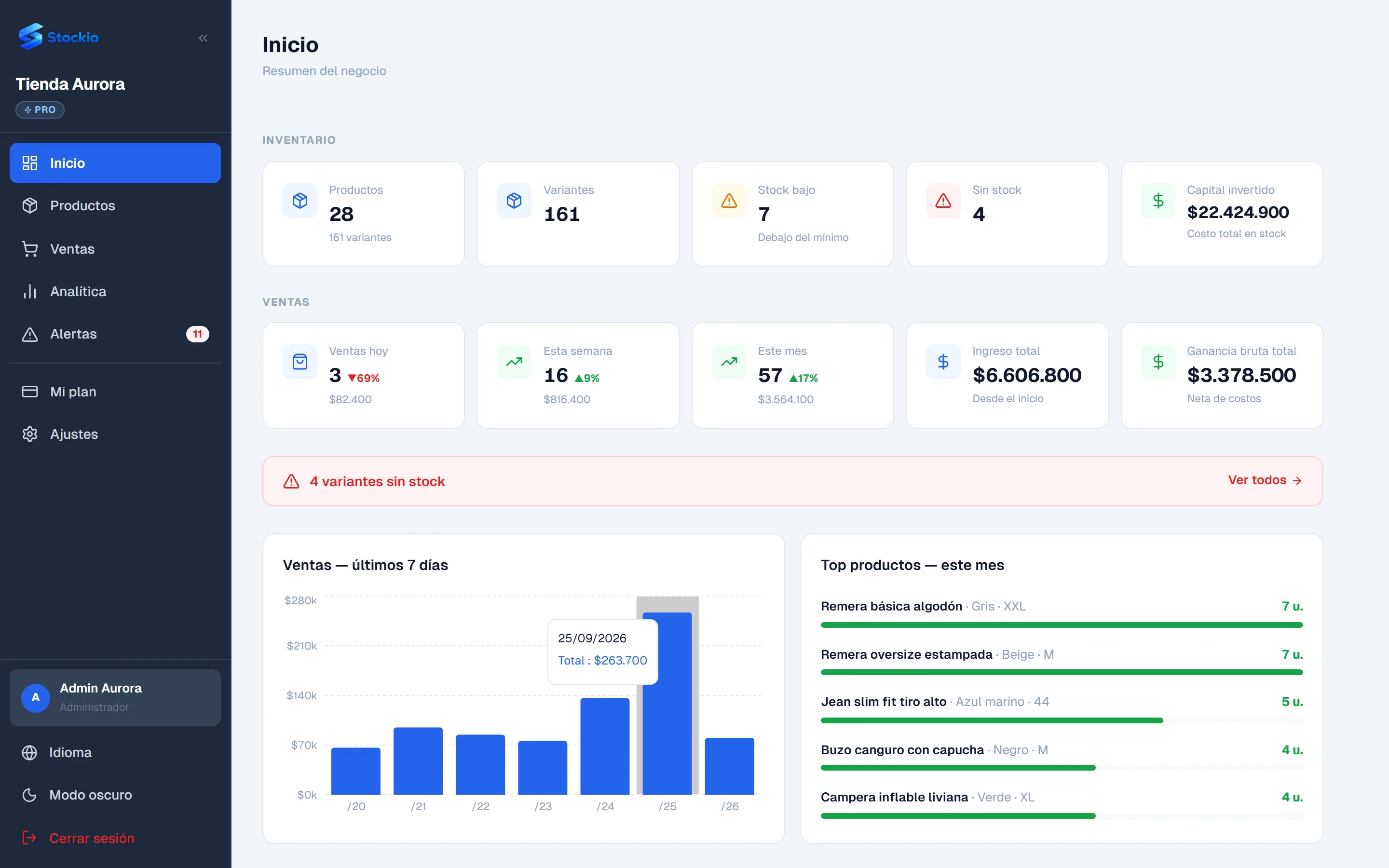Navigate to Analítica
This screenshot has height=868, width=1389.
coord(115,291)
